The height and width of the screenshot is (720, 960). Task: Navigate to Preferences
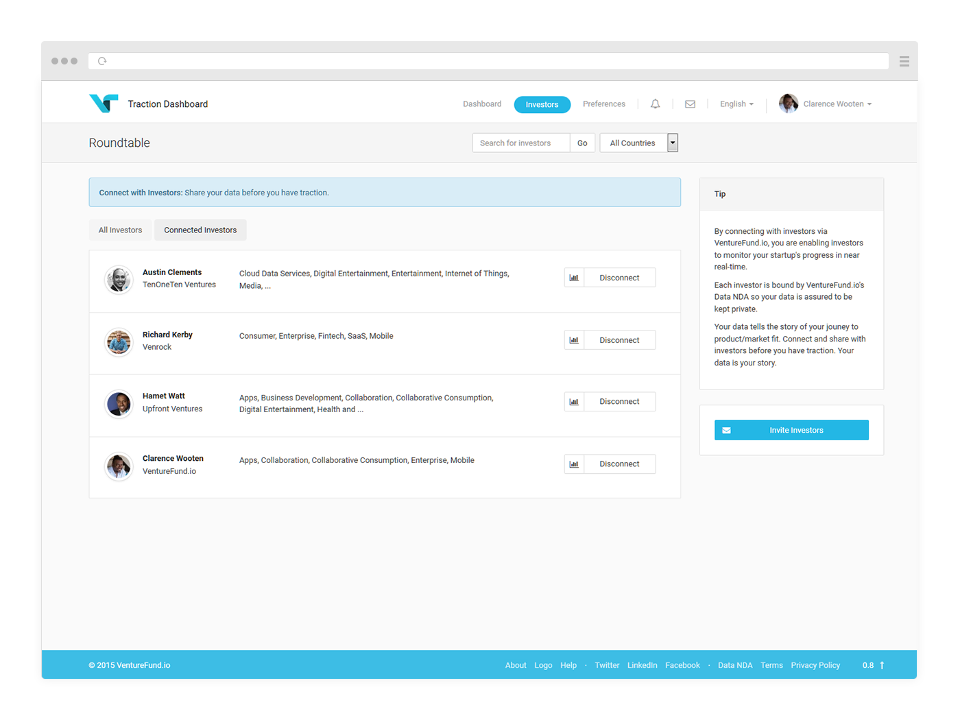(604, 103)
